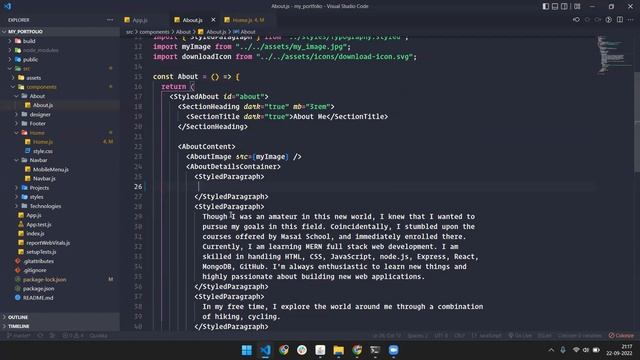The width and height of the screenshot is (640, 360).
Task: Open Changes compare icon in editor toolbar
Action: pyautogui.click(x=576, y=20)
